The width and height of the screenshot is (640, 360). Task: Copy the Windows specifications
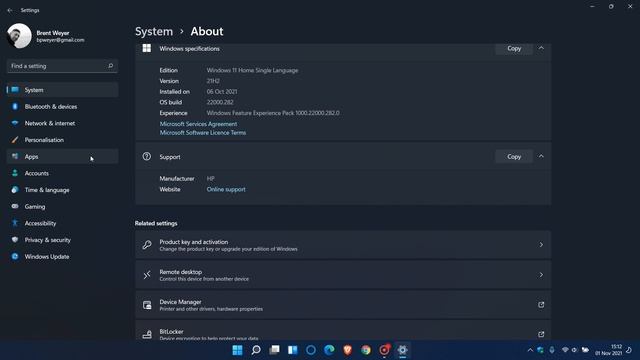pyautogui.click(x=514, y=49)
